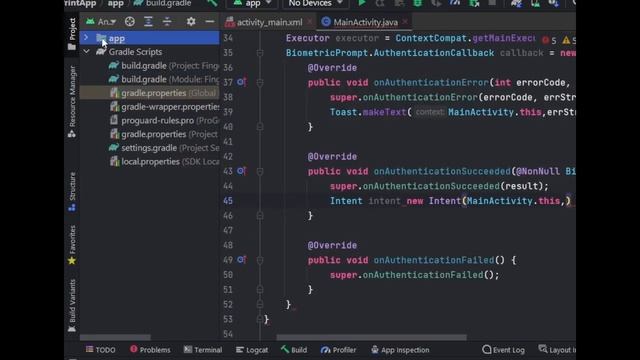Click line number 41 in gutter
640x360 pixels.
(x=228, y=142)
